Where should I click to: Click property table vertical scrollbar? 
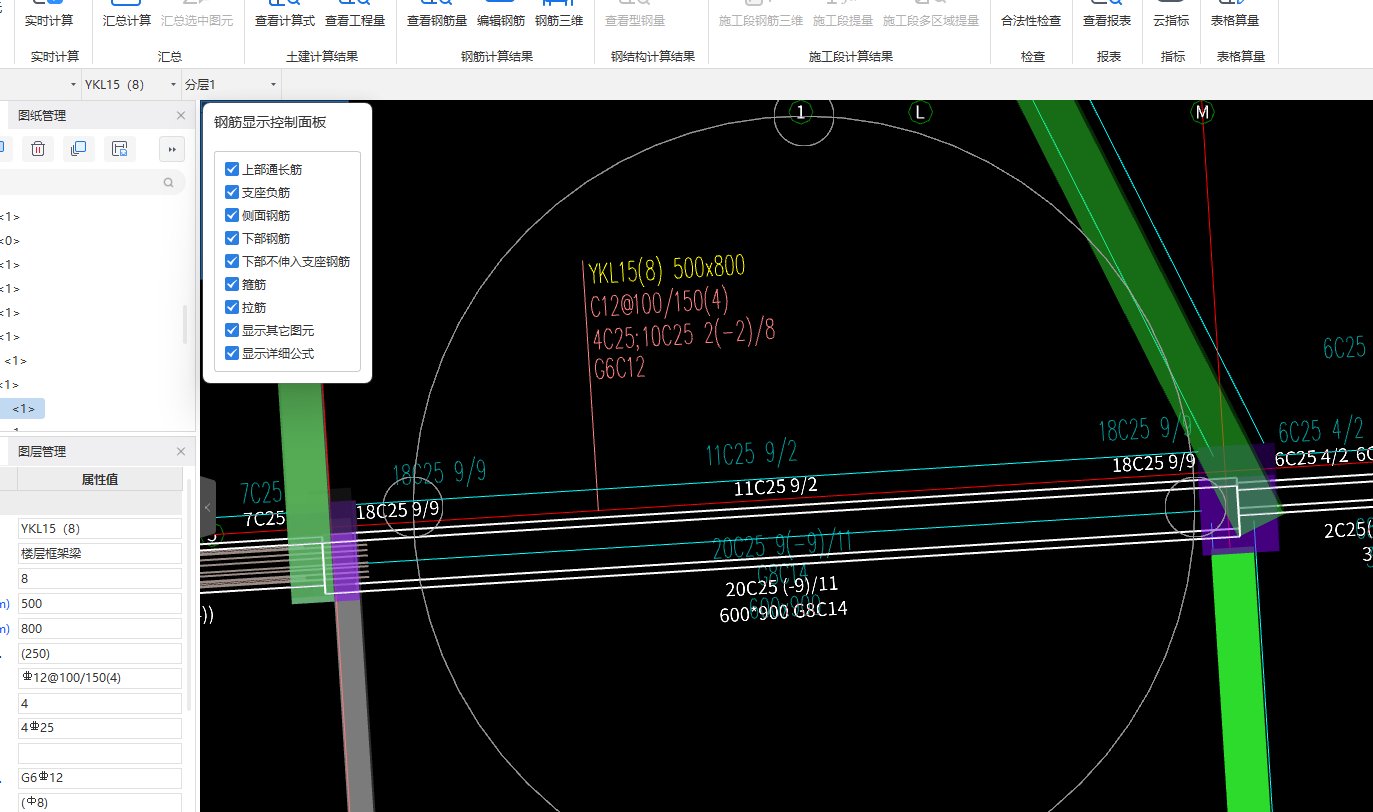[189, 595]
